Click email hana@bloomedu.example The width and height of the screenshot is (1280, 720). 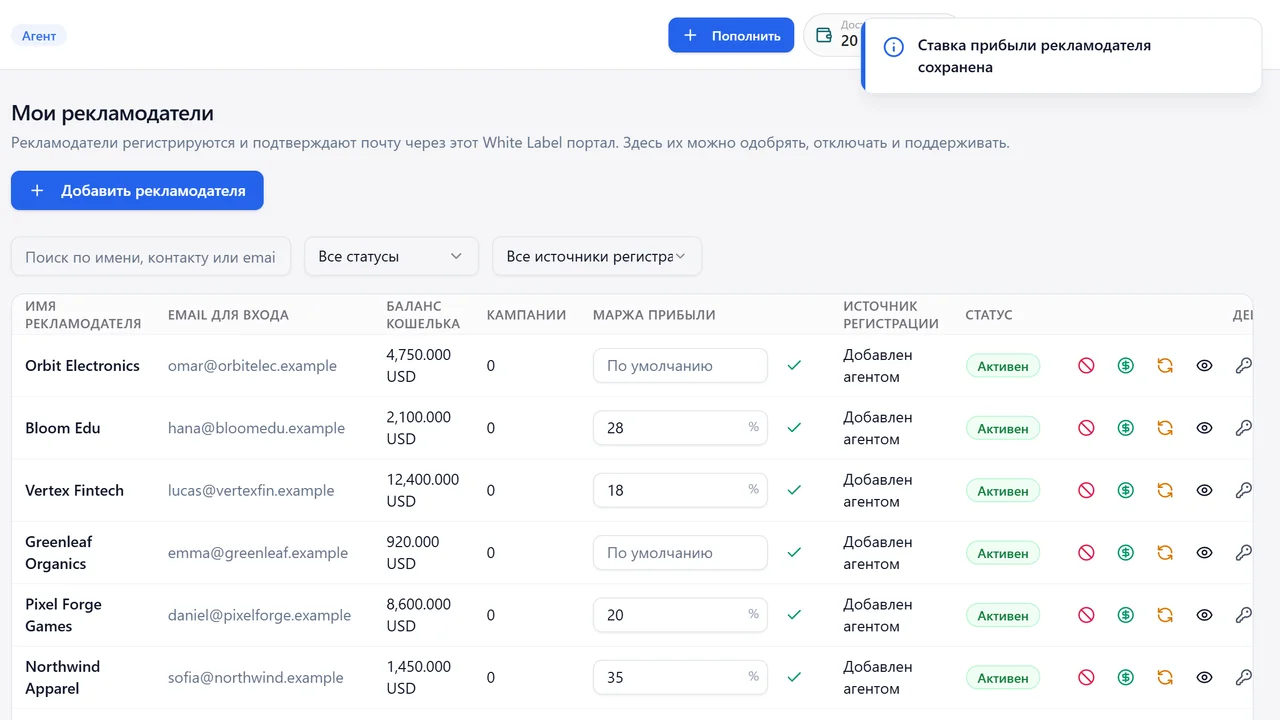pyautogui.click(x=256, y=428)
